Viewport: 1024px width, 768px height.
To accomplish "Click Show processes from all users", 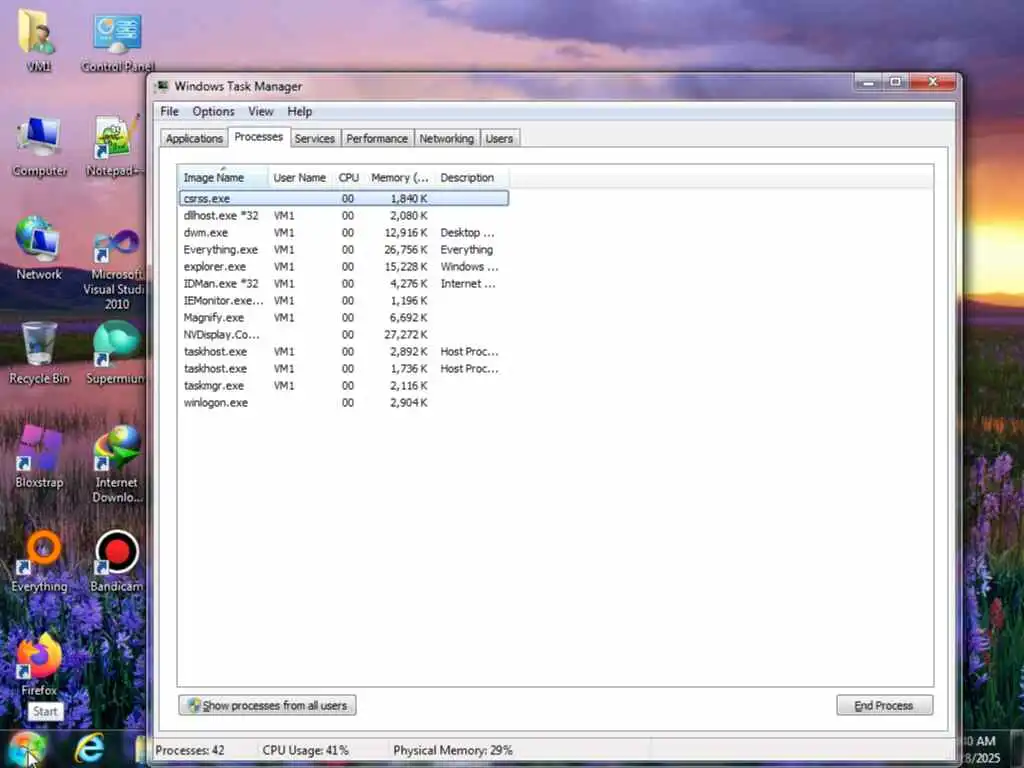I will (x=267, y=705).
